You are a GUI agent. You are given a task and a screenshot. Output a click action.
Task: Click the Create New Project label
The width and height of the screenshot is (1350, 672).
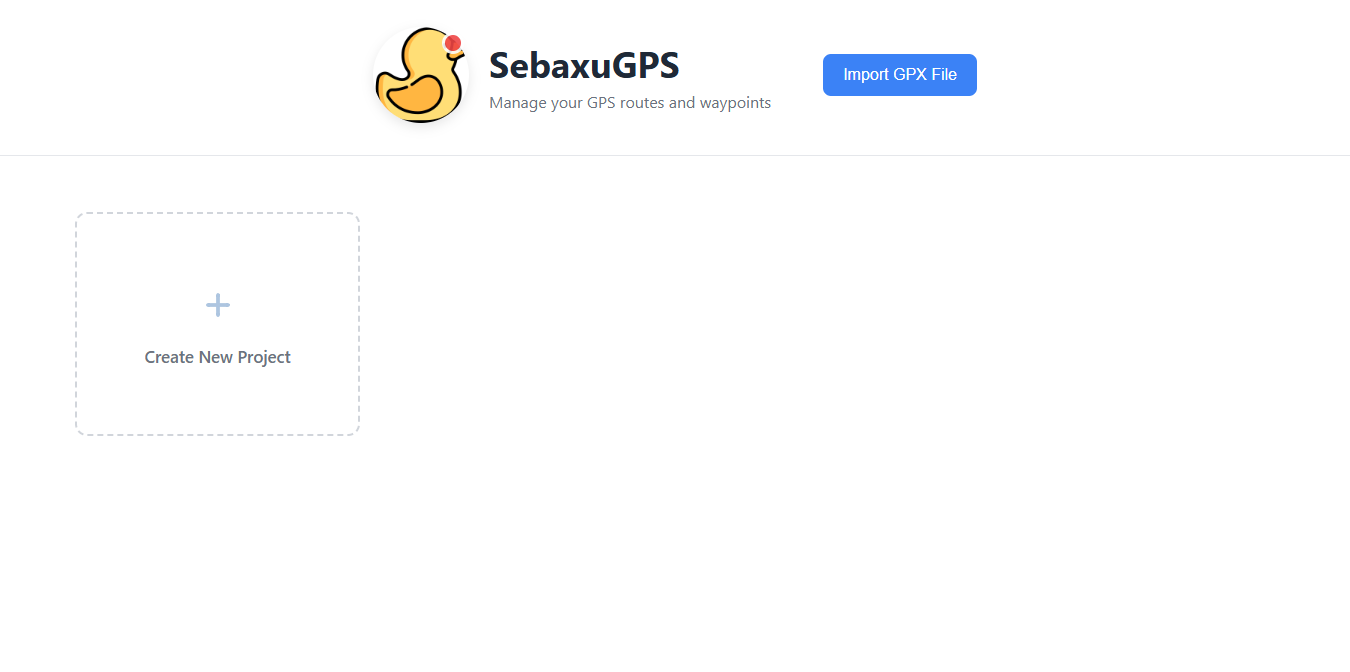pos(217,357)
